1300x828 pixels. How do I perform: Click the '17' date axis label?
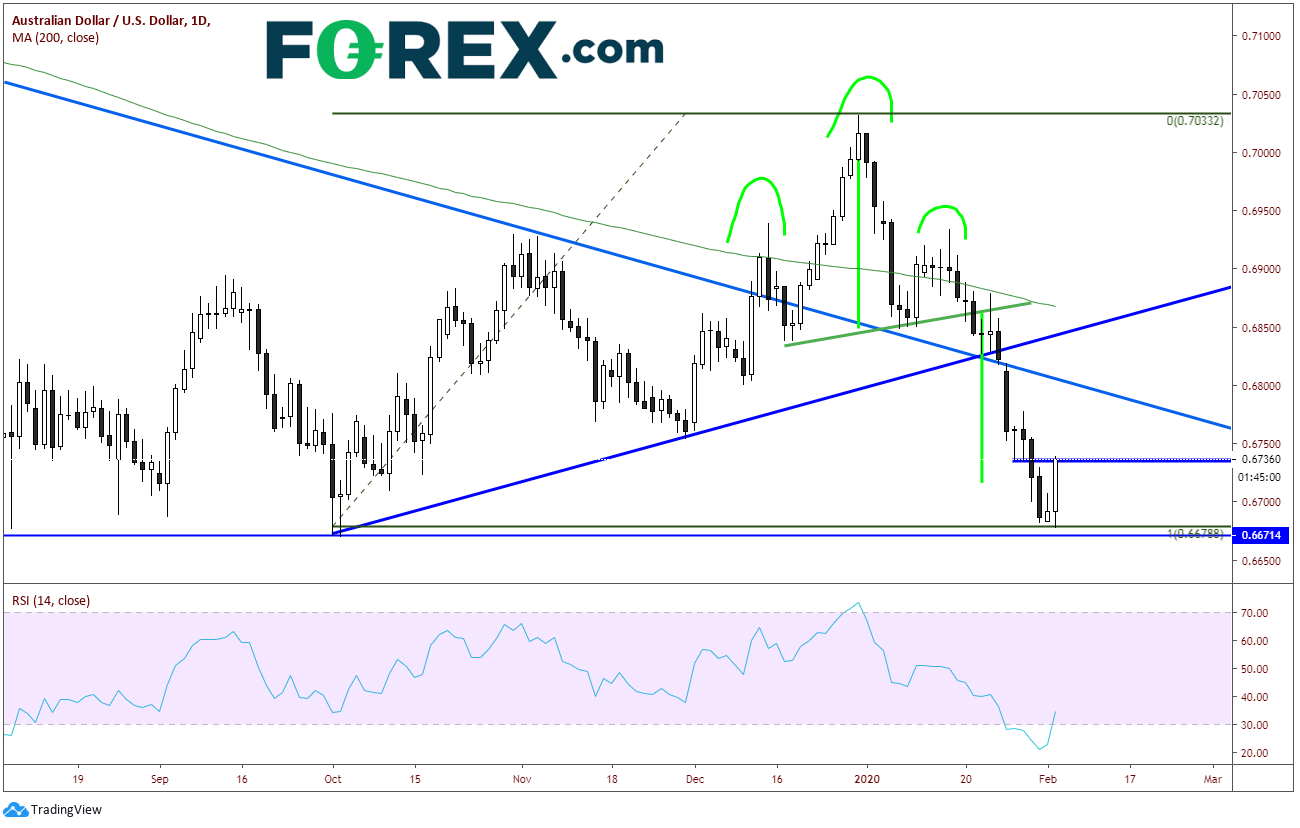(1129, 777)
